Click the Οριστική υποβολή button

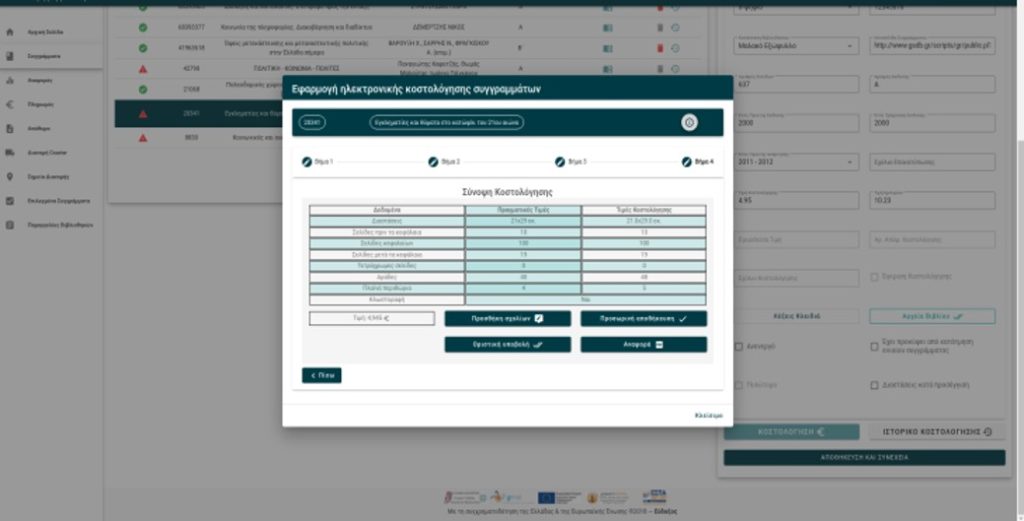coord(507,344)
